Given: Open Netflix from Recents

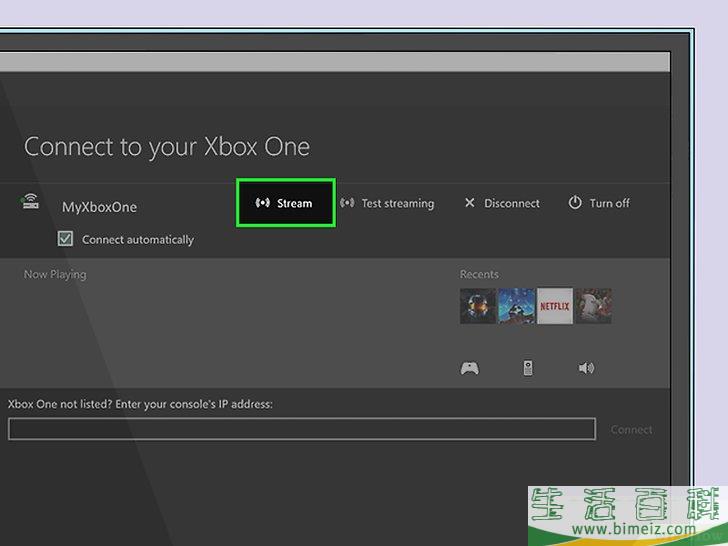Looking at the screenshot, I should tap(555, 306).
